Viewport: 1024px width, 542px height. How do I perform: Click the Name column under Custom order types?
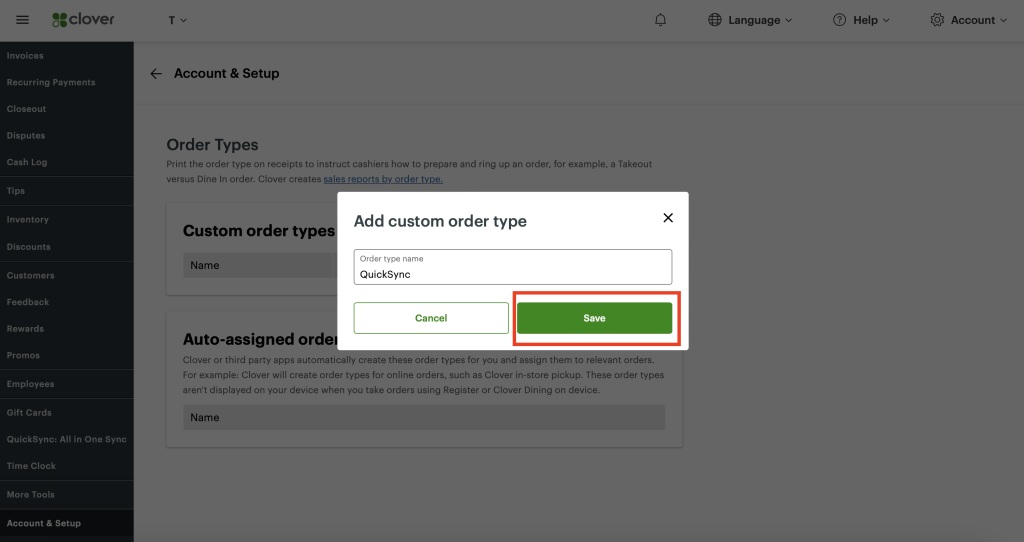tap(204, 265)
